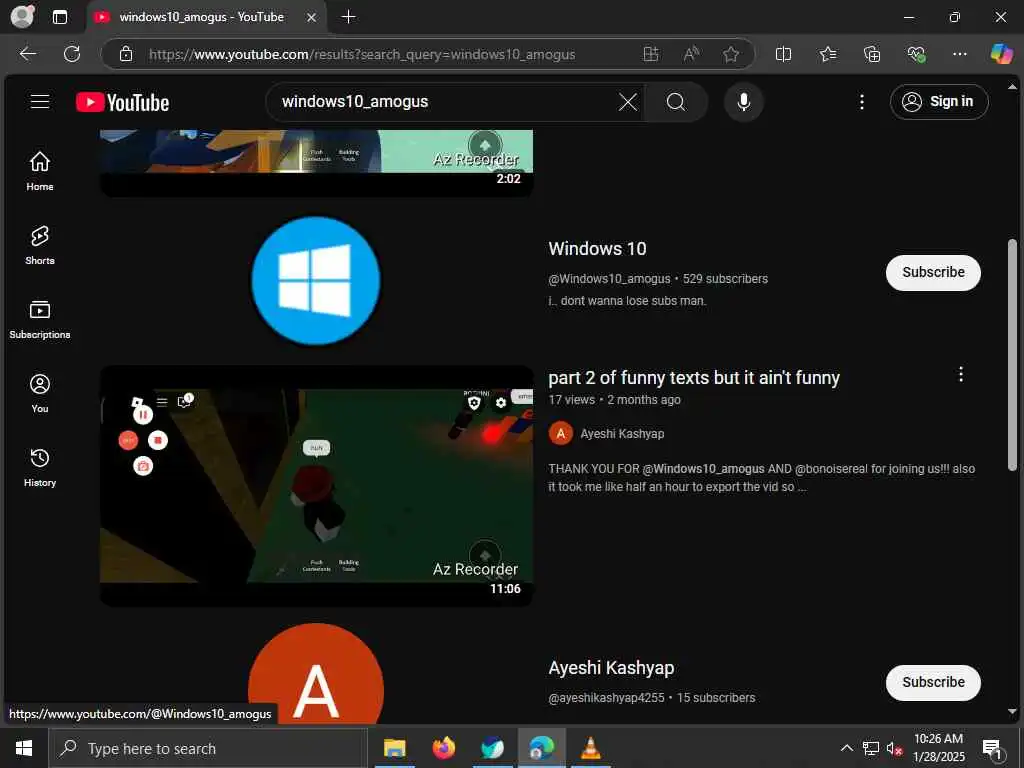
Task: Click the browser address bar URL
Action: point(362,54)
